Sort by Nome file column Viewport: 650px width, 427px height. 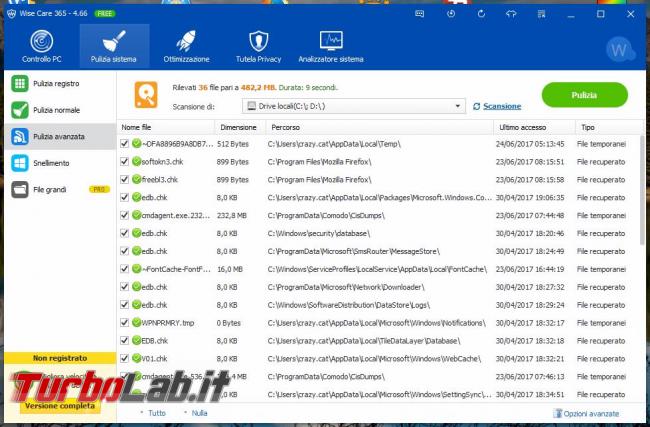pos(166,127)
